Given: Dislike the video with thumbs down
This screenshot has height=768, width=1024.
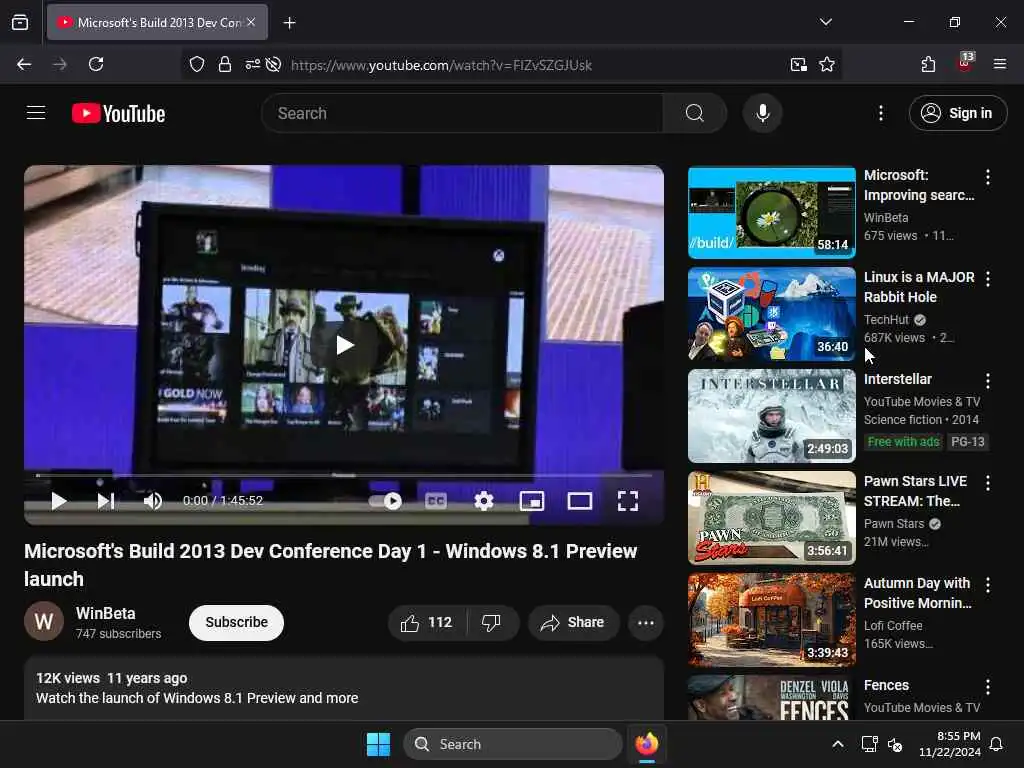Looking at the screenshot, I should [x=492, y=622].
